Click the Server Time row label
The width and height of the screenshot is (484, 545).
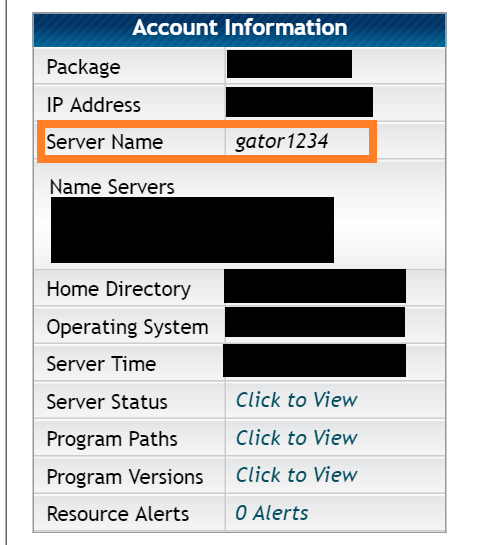tap(101, 364)
